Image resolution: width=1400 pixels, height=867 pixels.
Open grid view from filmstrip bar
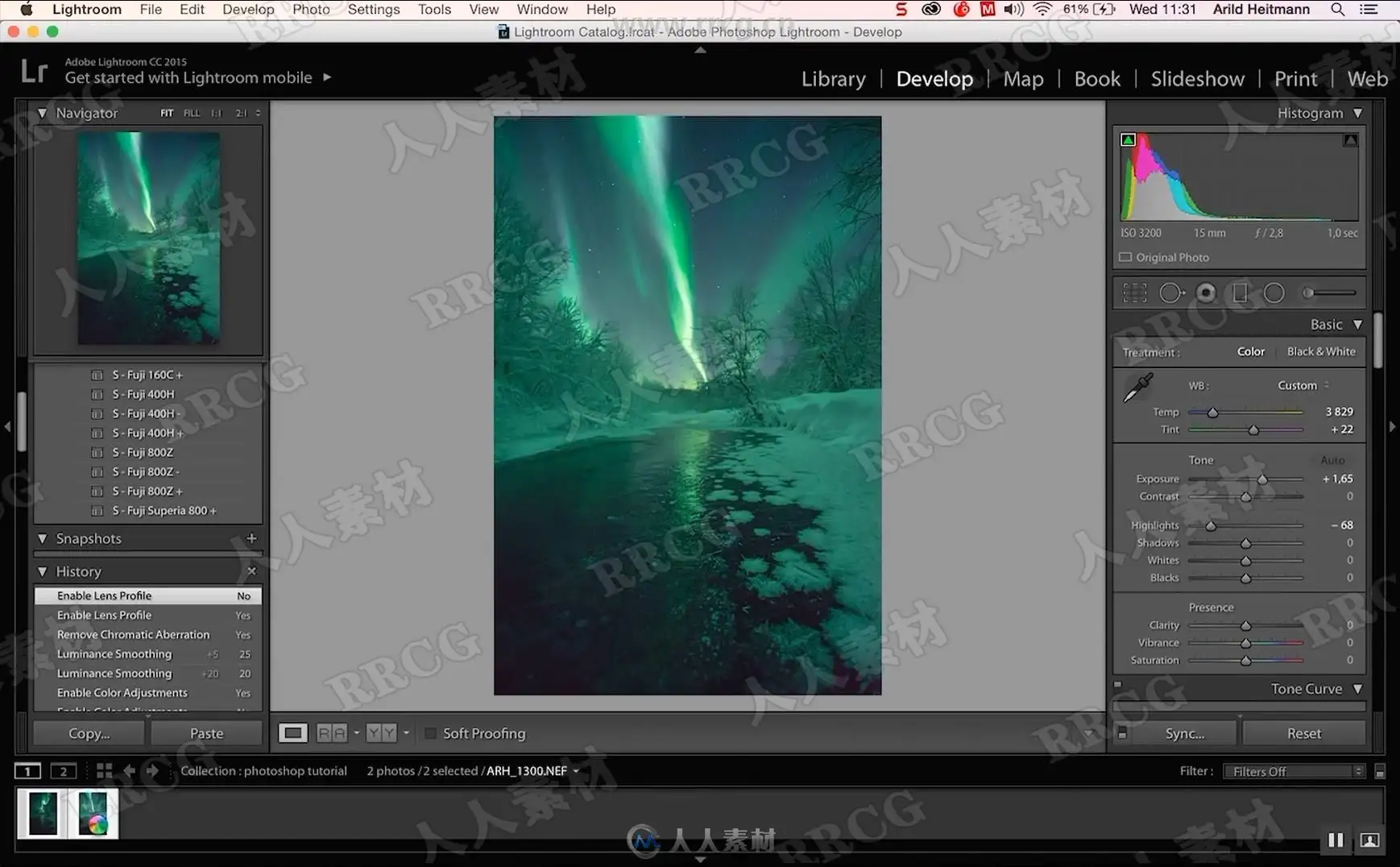point(104,771)
